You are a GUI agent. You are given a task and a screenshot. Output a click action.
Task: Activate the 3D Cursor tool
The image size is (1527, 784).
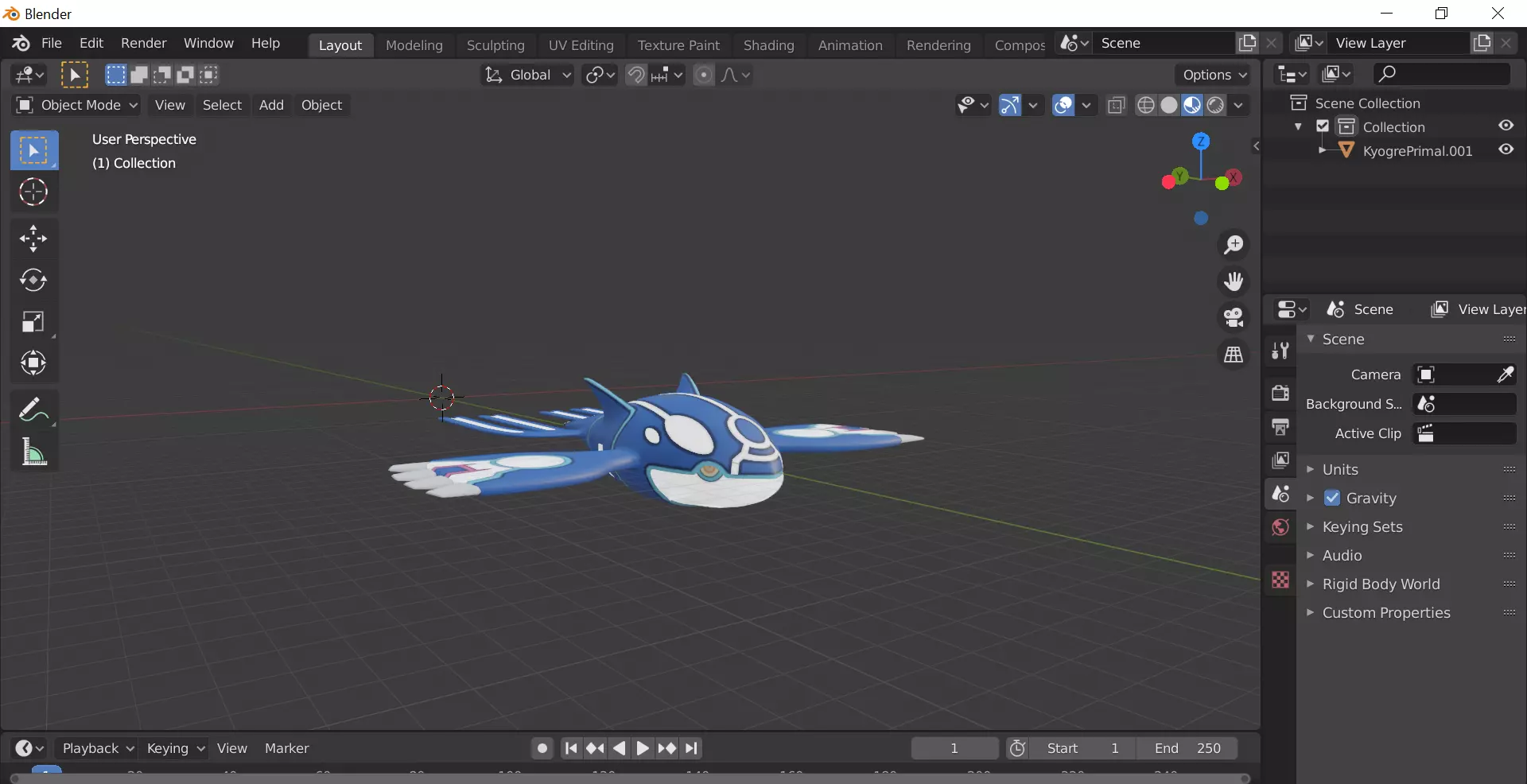(33, 192)
